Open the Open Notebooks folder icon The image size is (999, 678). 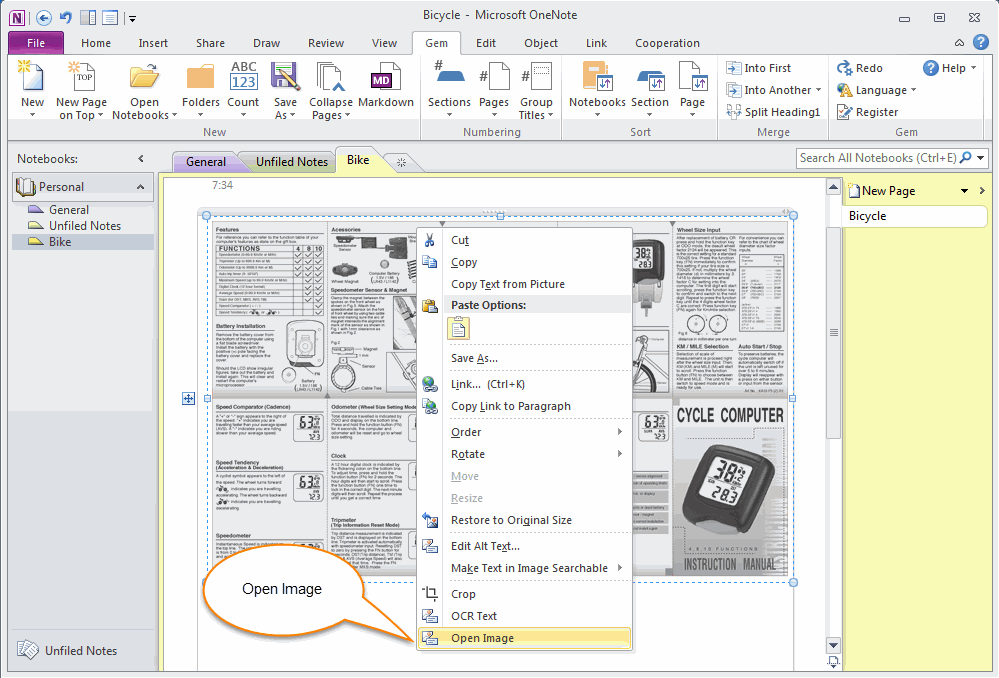tap(145, 77)
